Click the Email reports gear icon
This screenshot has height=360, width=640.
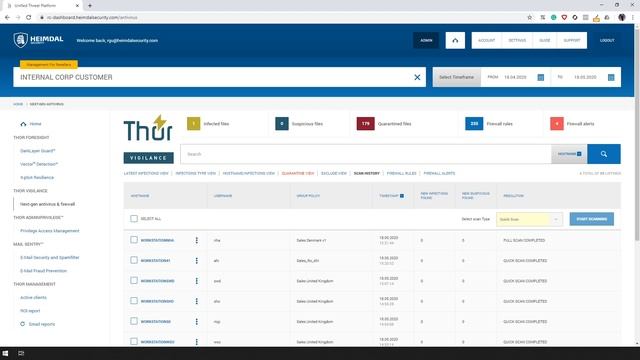pos(22,324)
